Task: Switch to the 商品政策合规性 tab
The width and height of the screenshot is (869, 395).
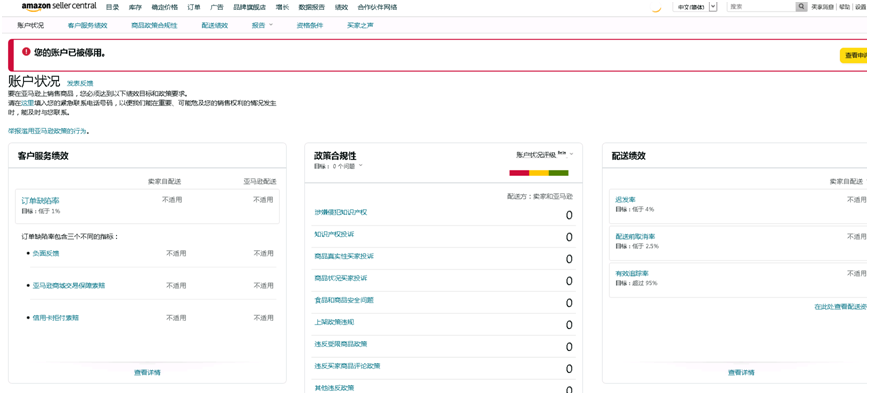Action: coord(155,25)
